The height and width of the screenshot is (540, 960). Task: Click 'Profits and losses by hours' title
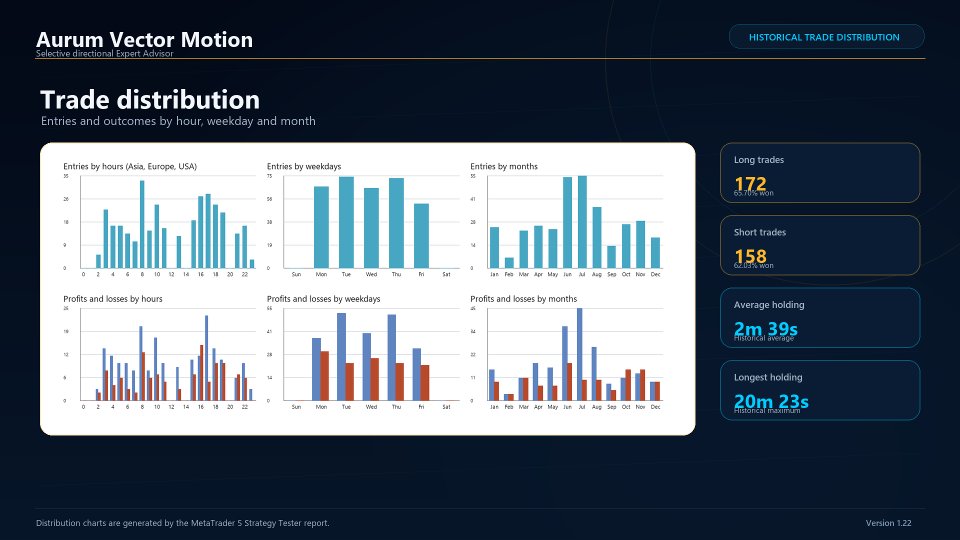tap(113, 299)
